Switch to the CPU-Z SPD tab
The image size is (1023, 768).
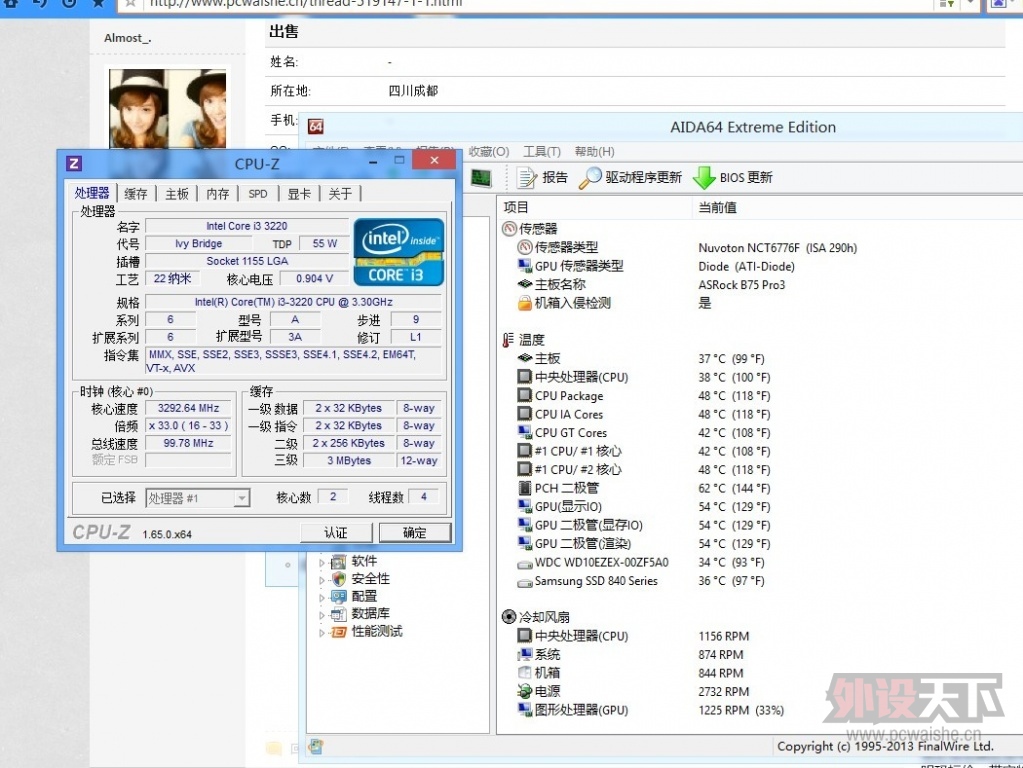tap(258, 194)
